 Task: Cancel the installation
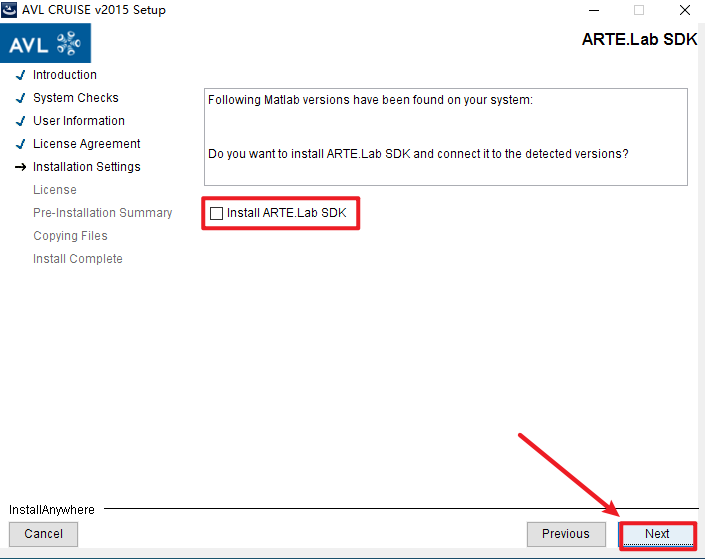pyautogui.click(x=44, y=534)
